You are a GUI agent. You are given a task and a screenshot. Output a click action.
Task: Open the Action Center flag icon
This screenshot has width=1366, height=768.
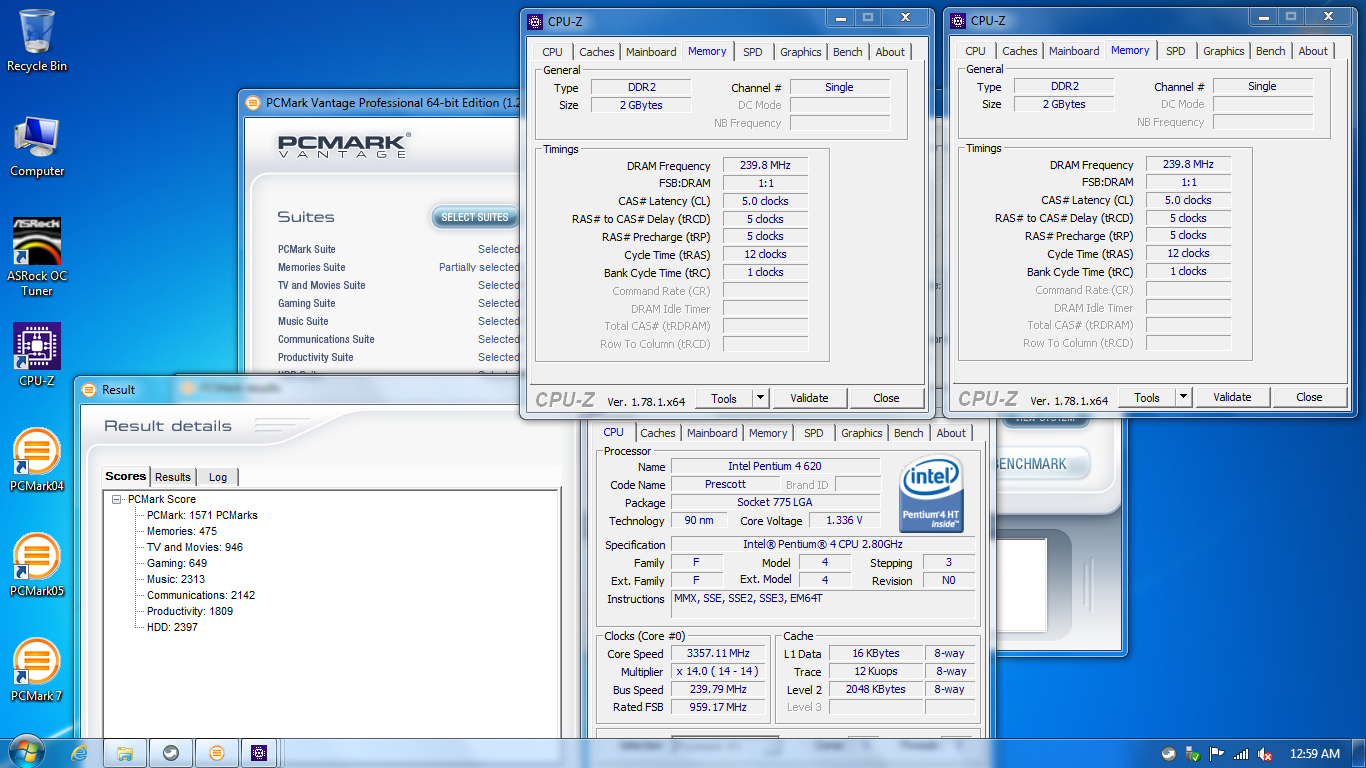(1217, 754)
